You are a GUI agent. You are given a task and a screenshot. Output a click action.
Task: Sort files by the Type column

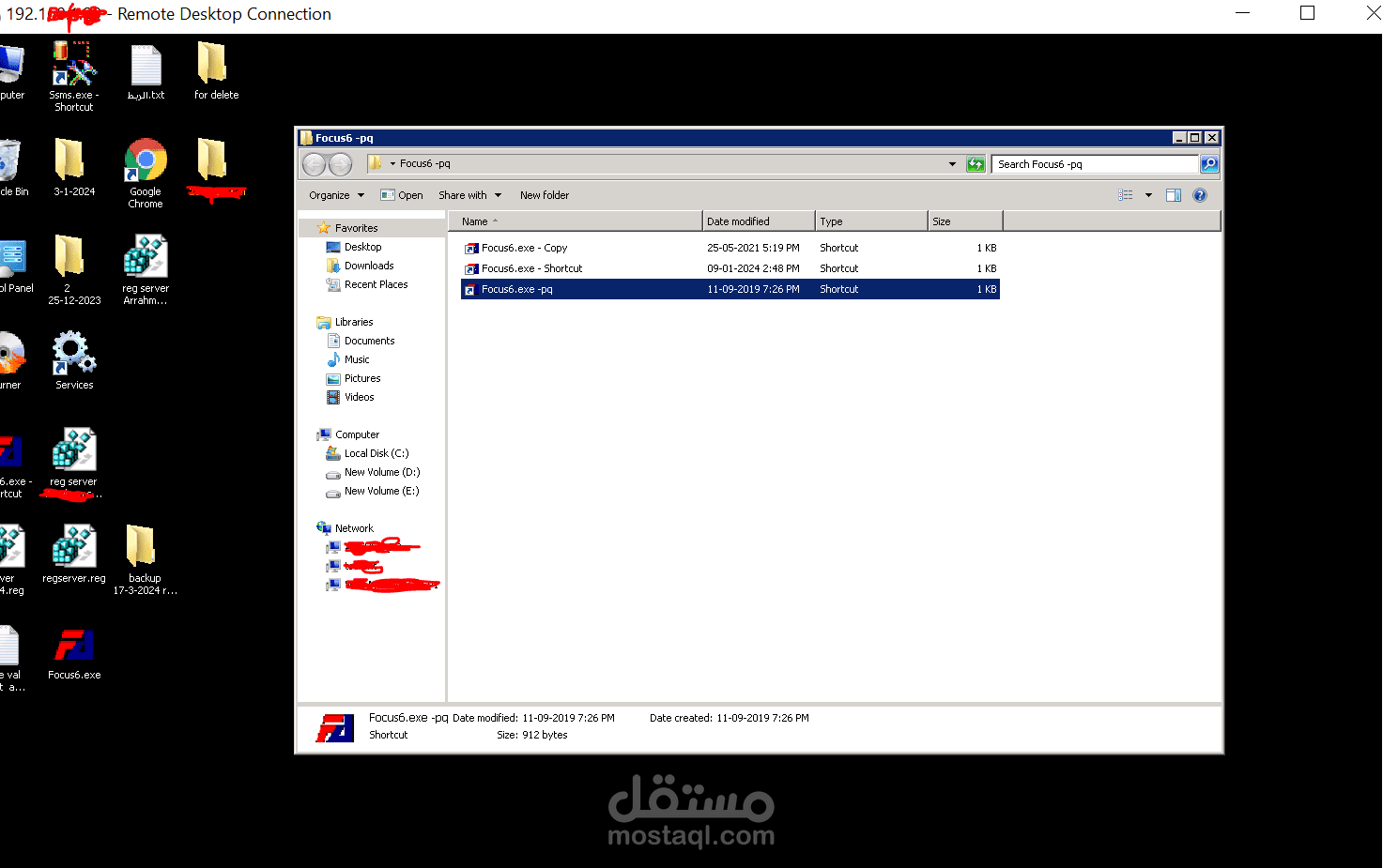coord(871,221)
